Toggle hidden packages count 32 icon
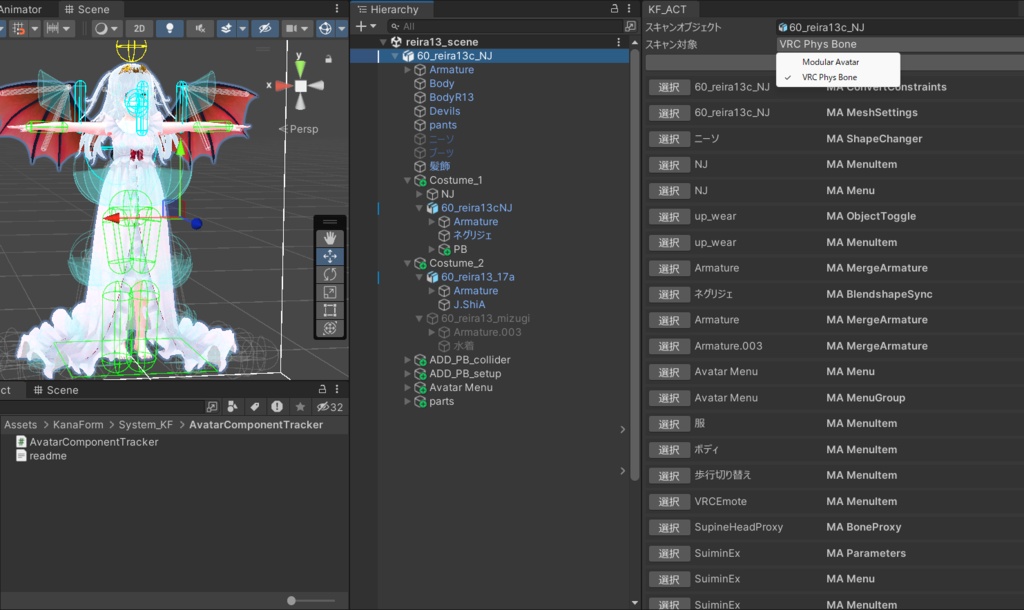This screenshot has width=1024, height=610. coord(330,407)
